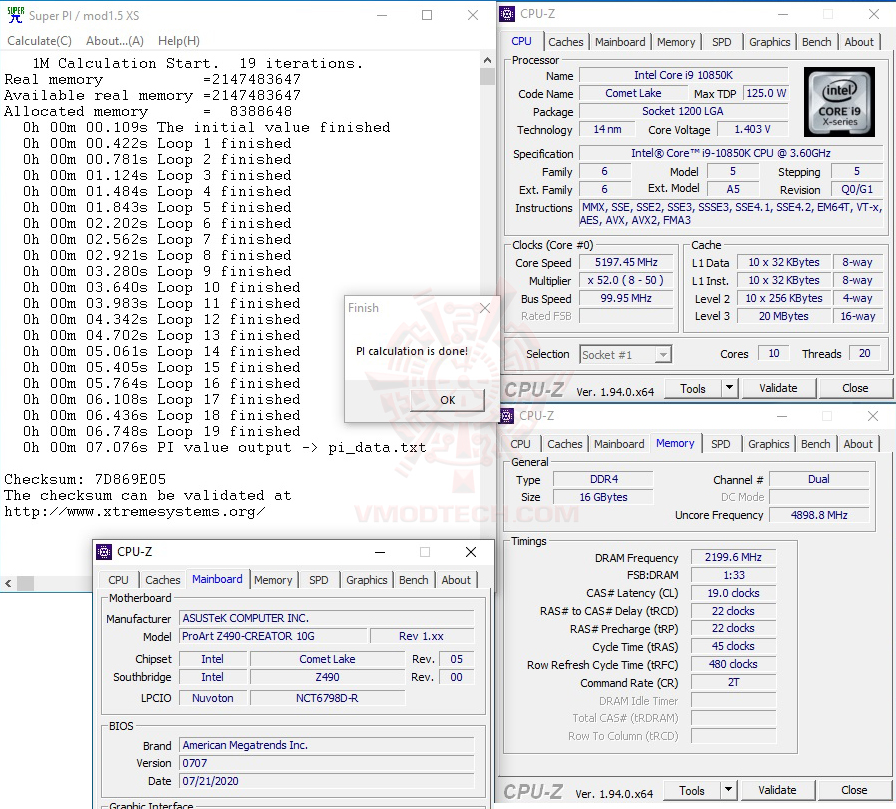The width and height of the screenshot is (896, 809).
Task: Close the Finish dialog with its X
Action: [x=485, y=308]
